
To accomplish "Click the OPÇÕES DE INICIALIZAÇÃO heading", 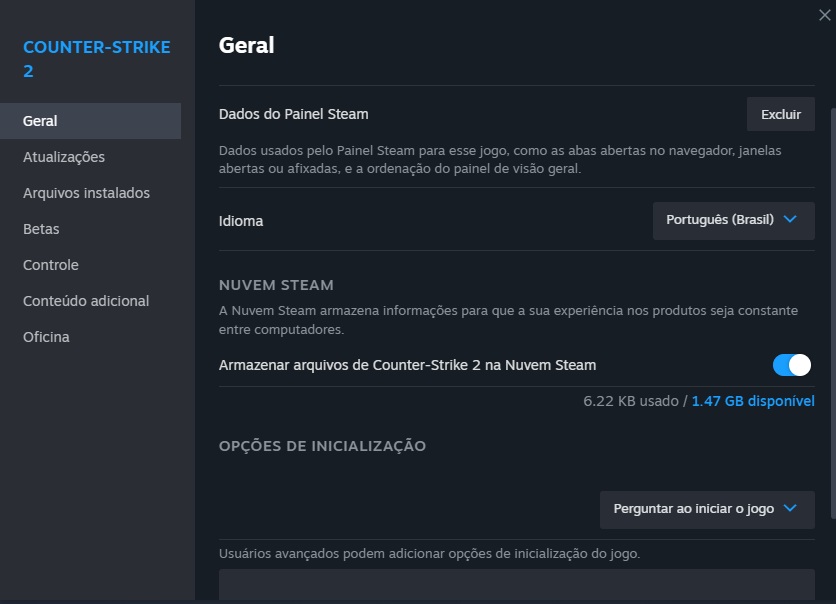I will coord(322,446).
